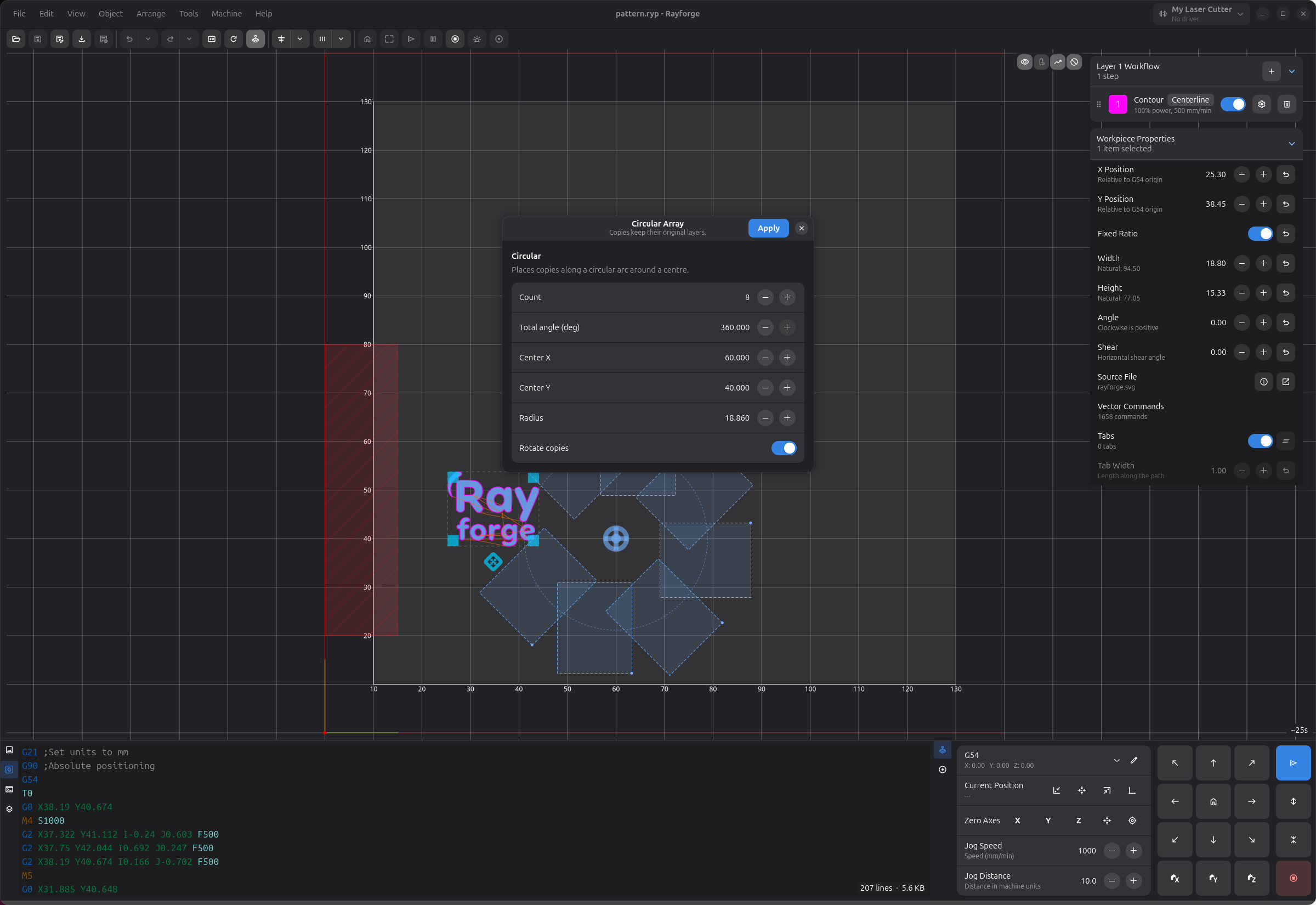Click the red stop button in jog panel
1316x905 pixels.
(1294, 878)
